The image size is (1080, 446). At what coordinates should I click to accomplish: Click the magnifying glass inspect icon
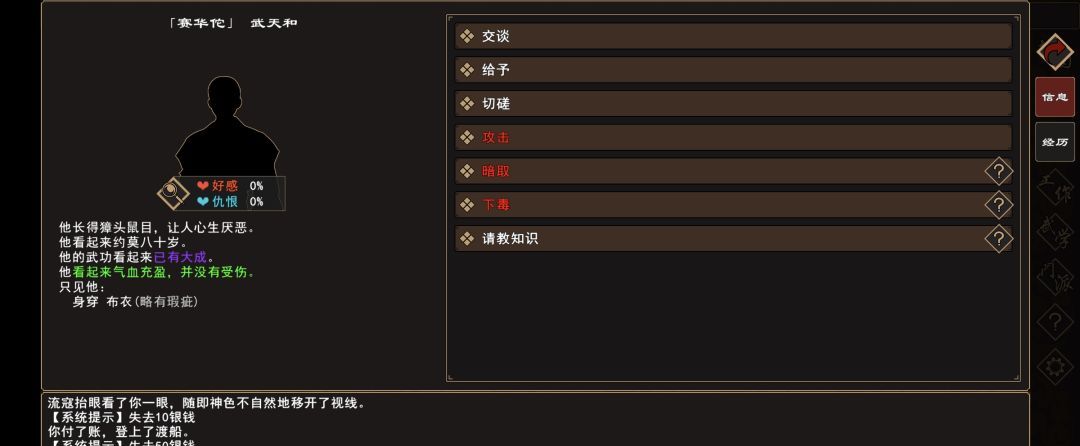[x=173, y=192]
